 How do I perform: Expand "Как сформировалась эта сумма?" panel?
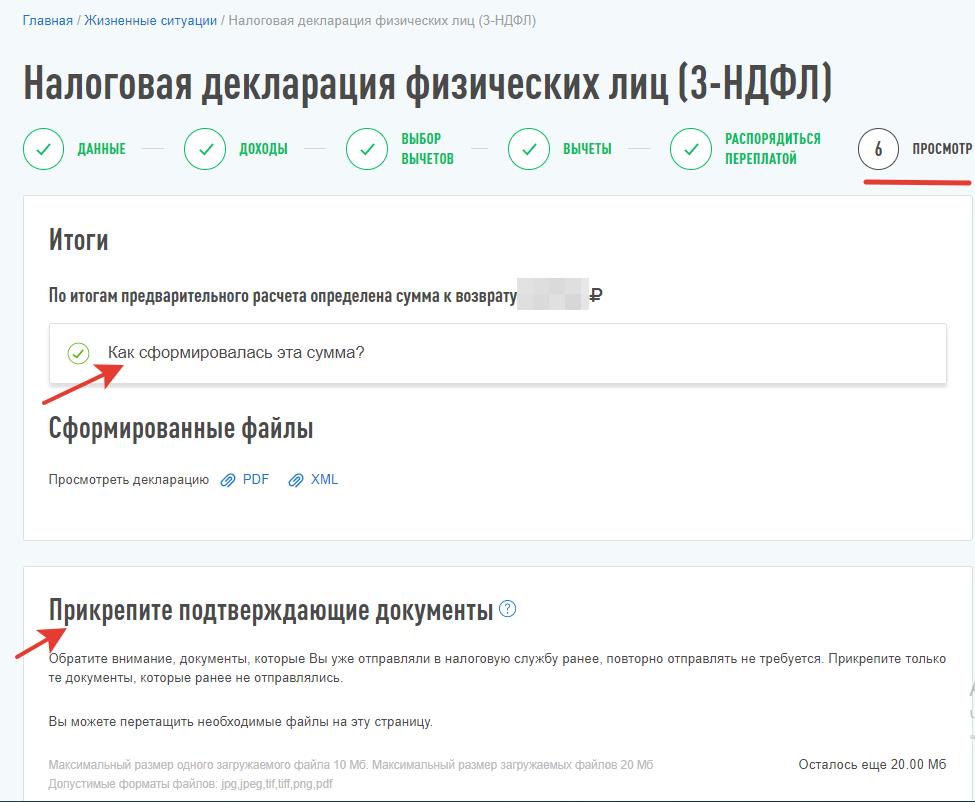click(236, 353)
